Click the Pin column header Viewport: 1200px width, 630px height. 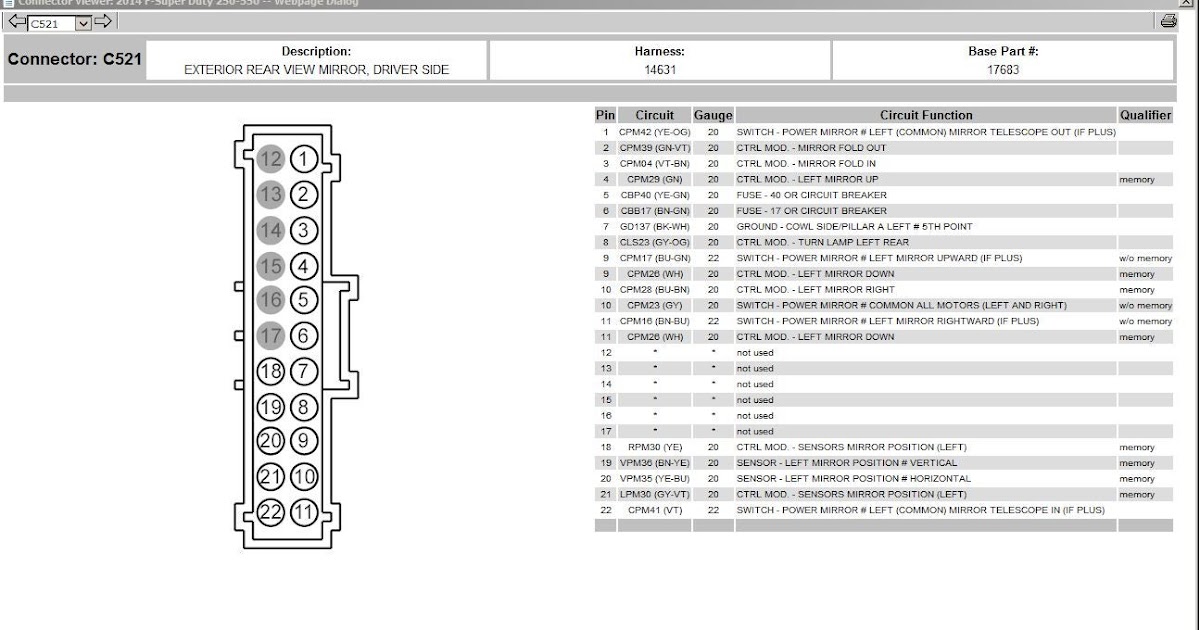click(x=605, y=116)
